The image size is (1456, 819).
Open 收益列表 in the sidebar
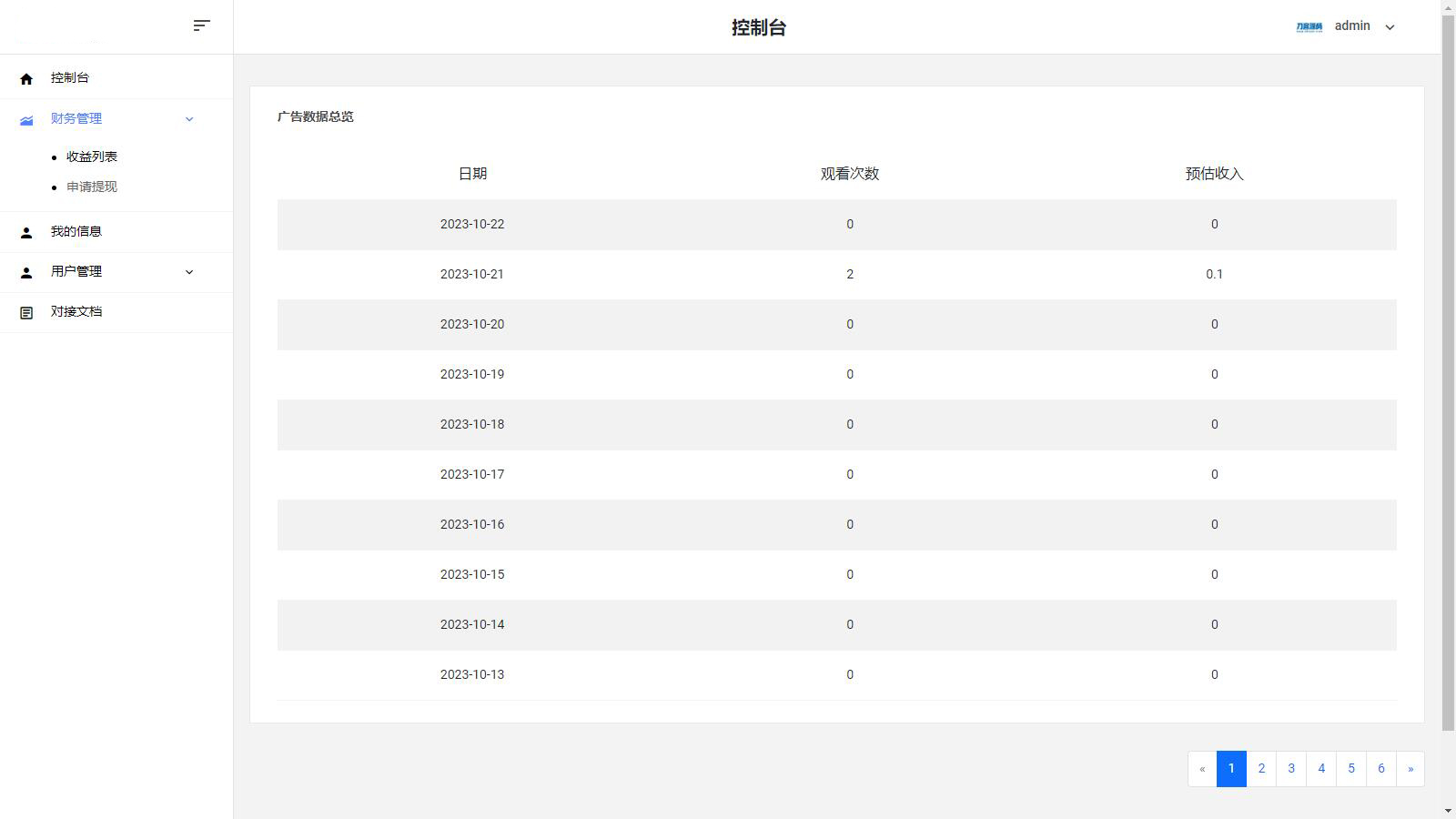coord(92,157)
